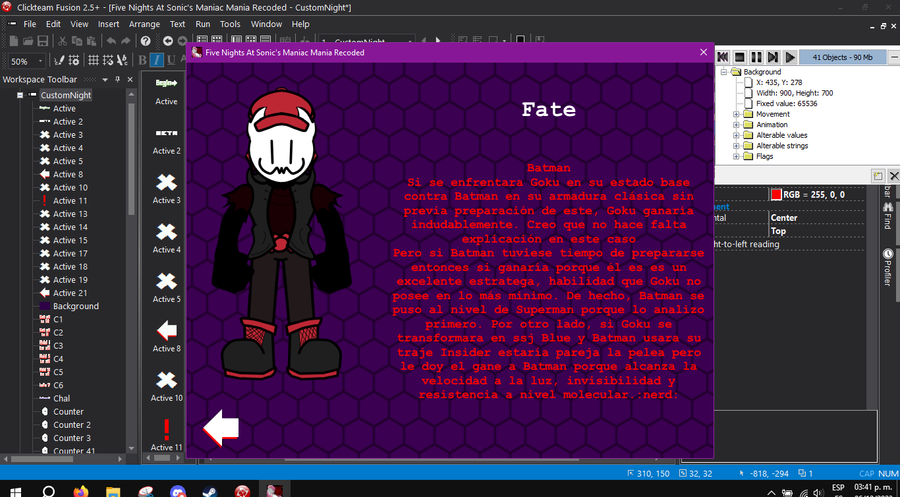Open Windows Start menu

15,491
